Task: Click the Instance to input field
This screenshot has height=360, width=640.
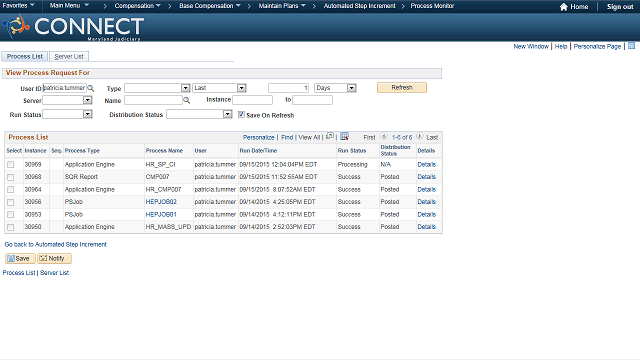Action: point(313,100)
